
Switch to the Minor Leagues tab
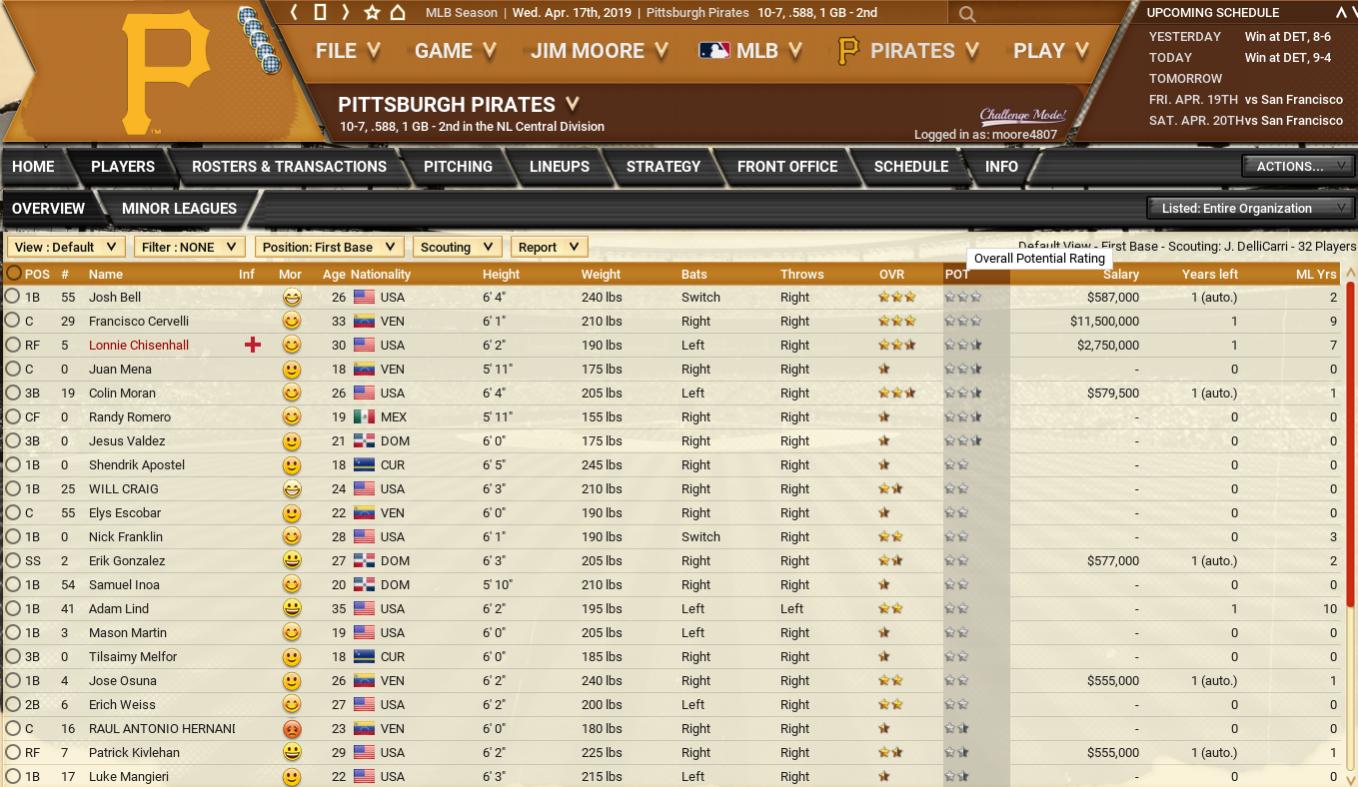point(179,209)
